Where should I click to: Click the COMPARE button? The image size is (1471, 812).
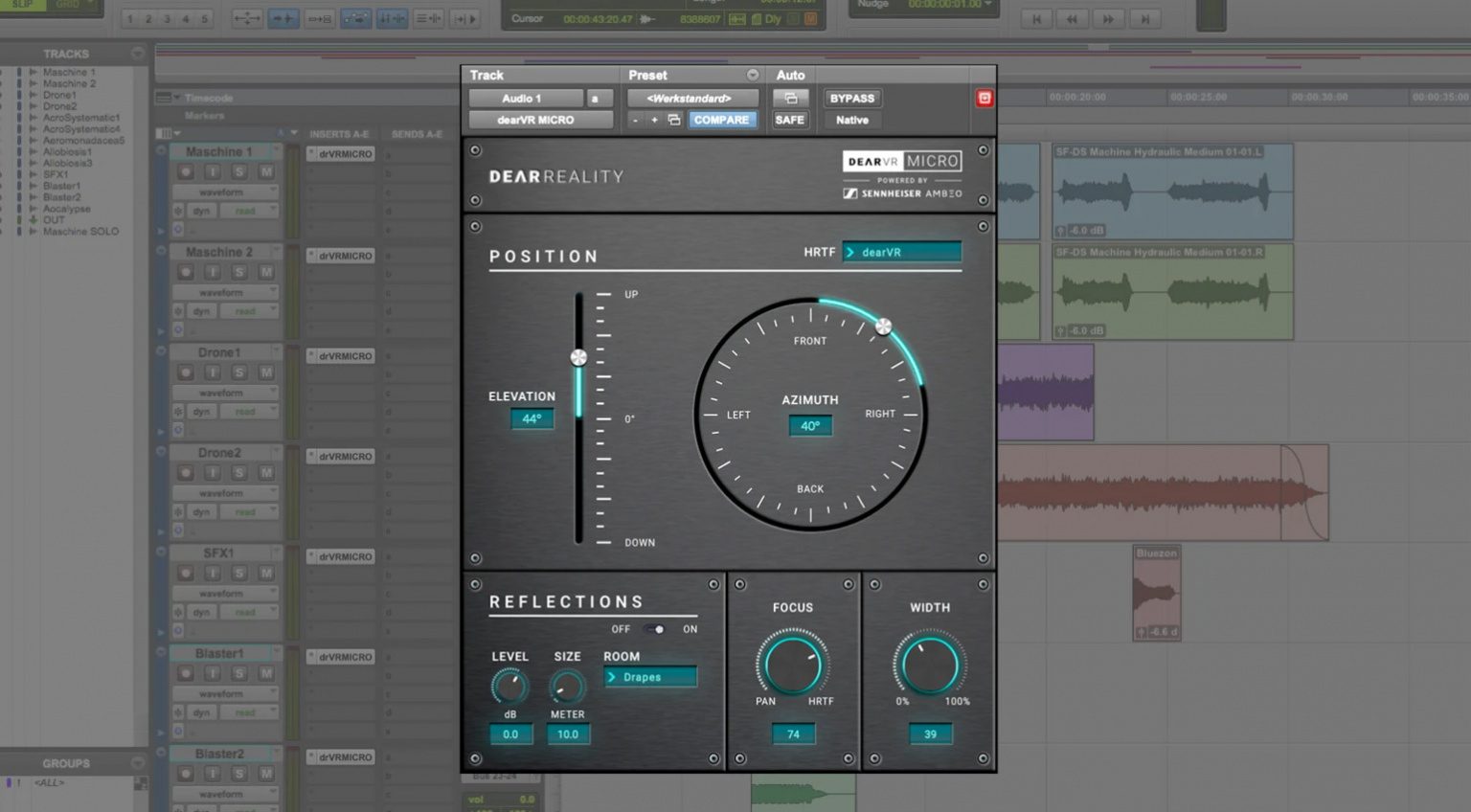point(723,120)
